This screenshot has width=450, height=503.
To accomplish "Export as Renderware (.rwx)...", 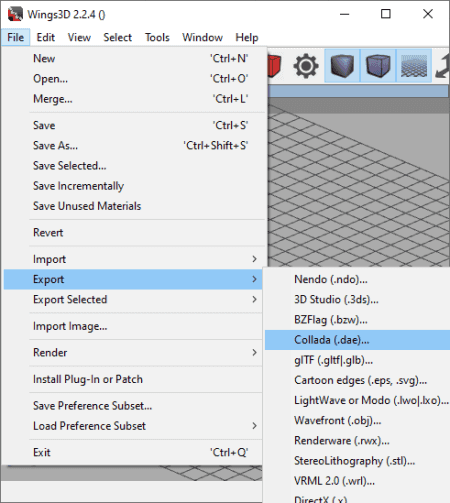I will coord(357,440).
